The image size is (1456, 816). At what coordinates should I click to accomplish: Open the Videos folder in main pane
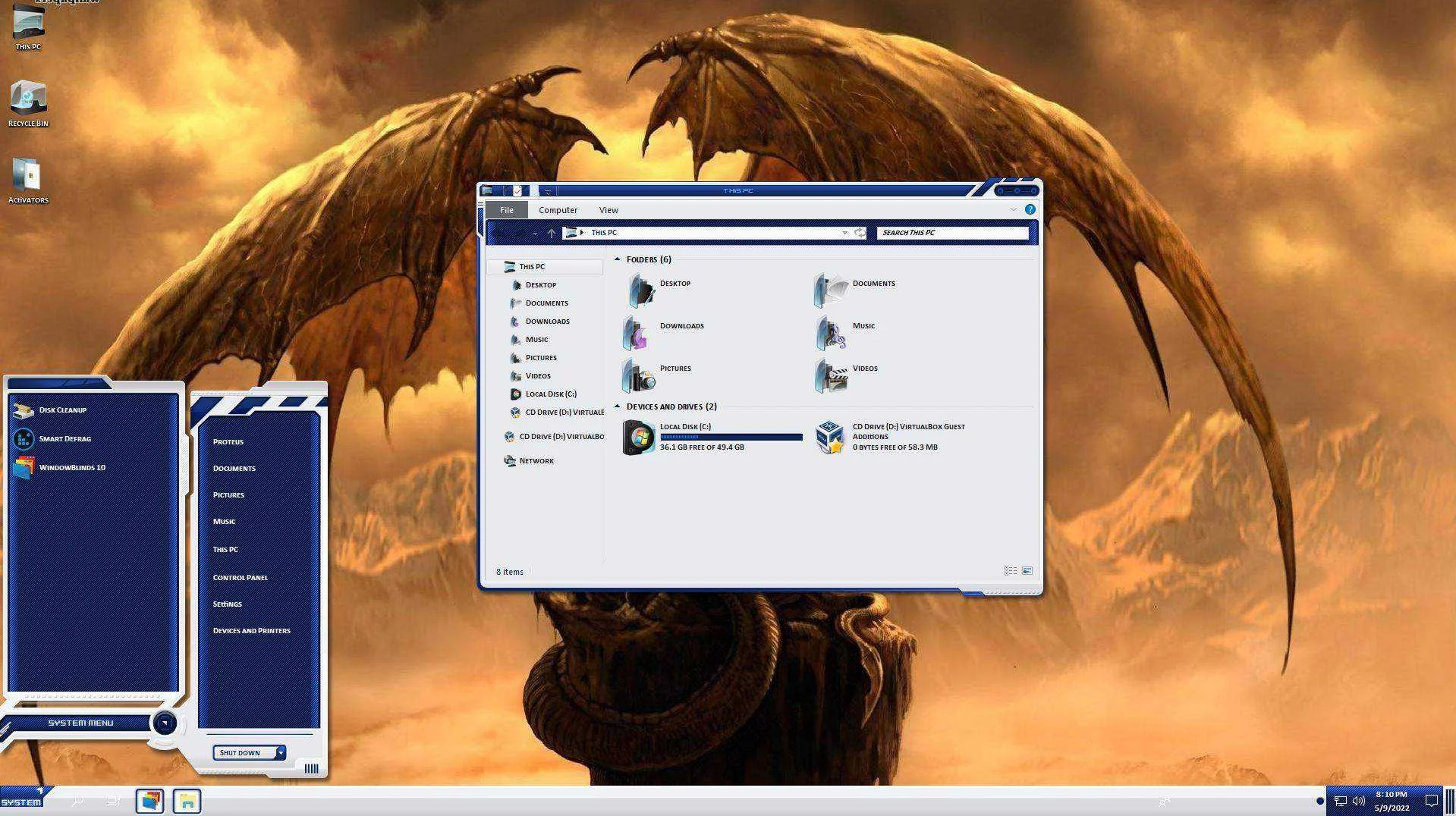pos(846,375)
